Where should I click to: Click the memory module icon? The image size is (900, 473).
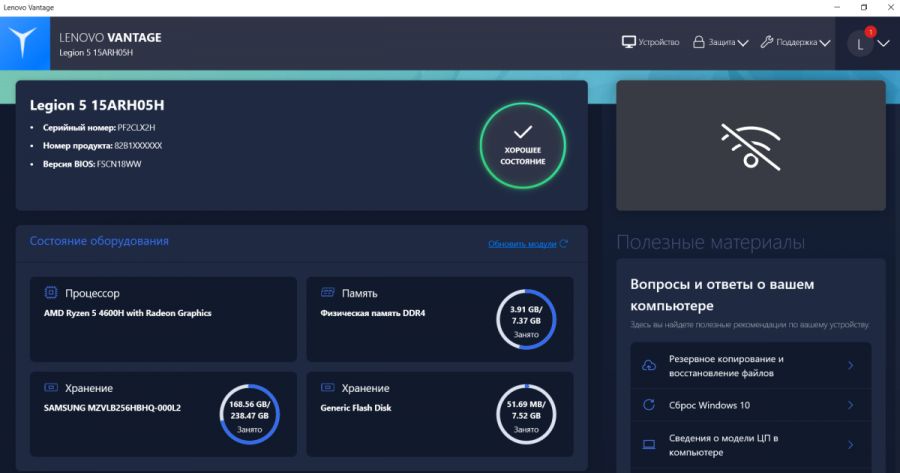point(326,293)
